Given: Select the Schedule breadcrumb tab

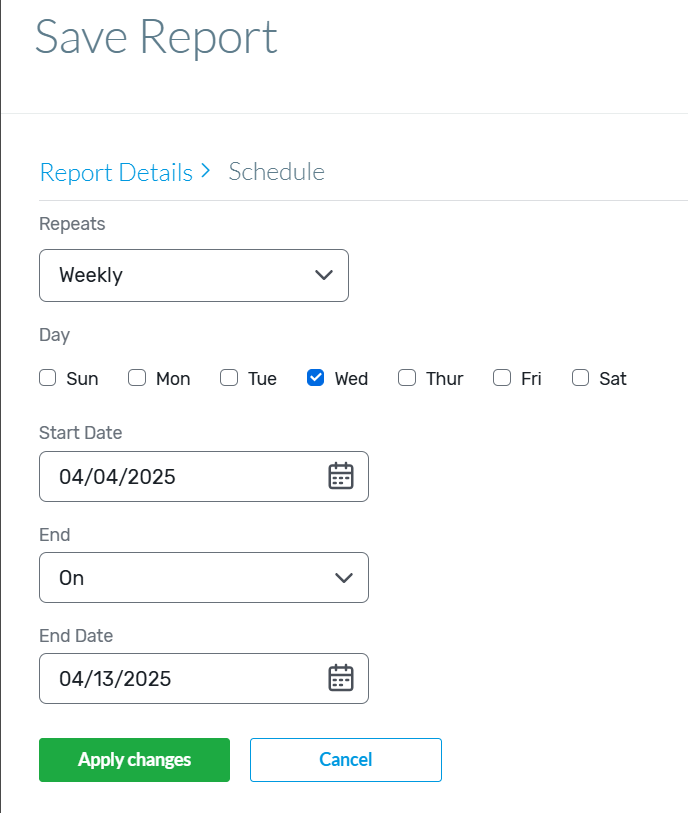Looking at the screenshot, I should click(x=276, y=172).
